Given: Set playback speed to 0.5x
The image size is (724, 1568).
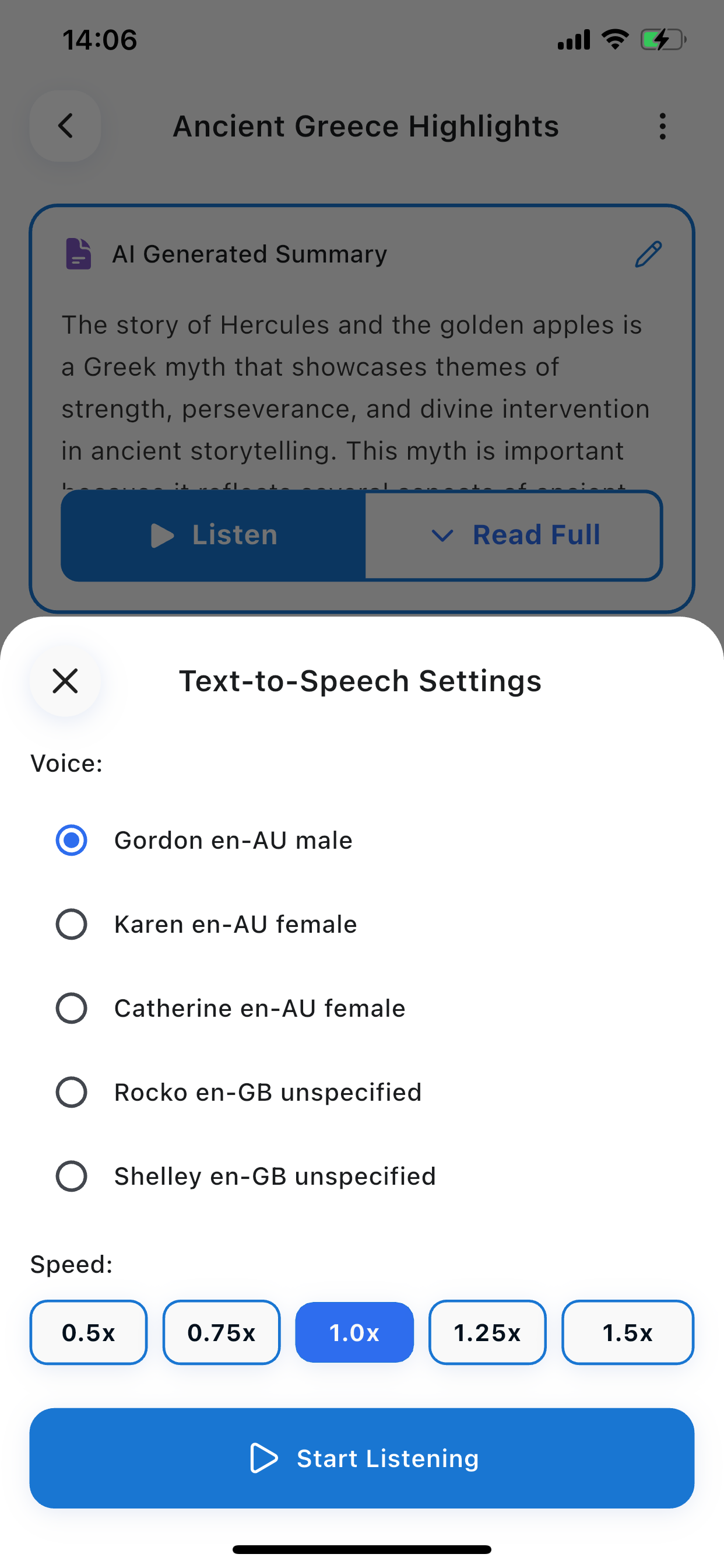Looking at the screenshot, I should click(x=88, y=1332).
